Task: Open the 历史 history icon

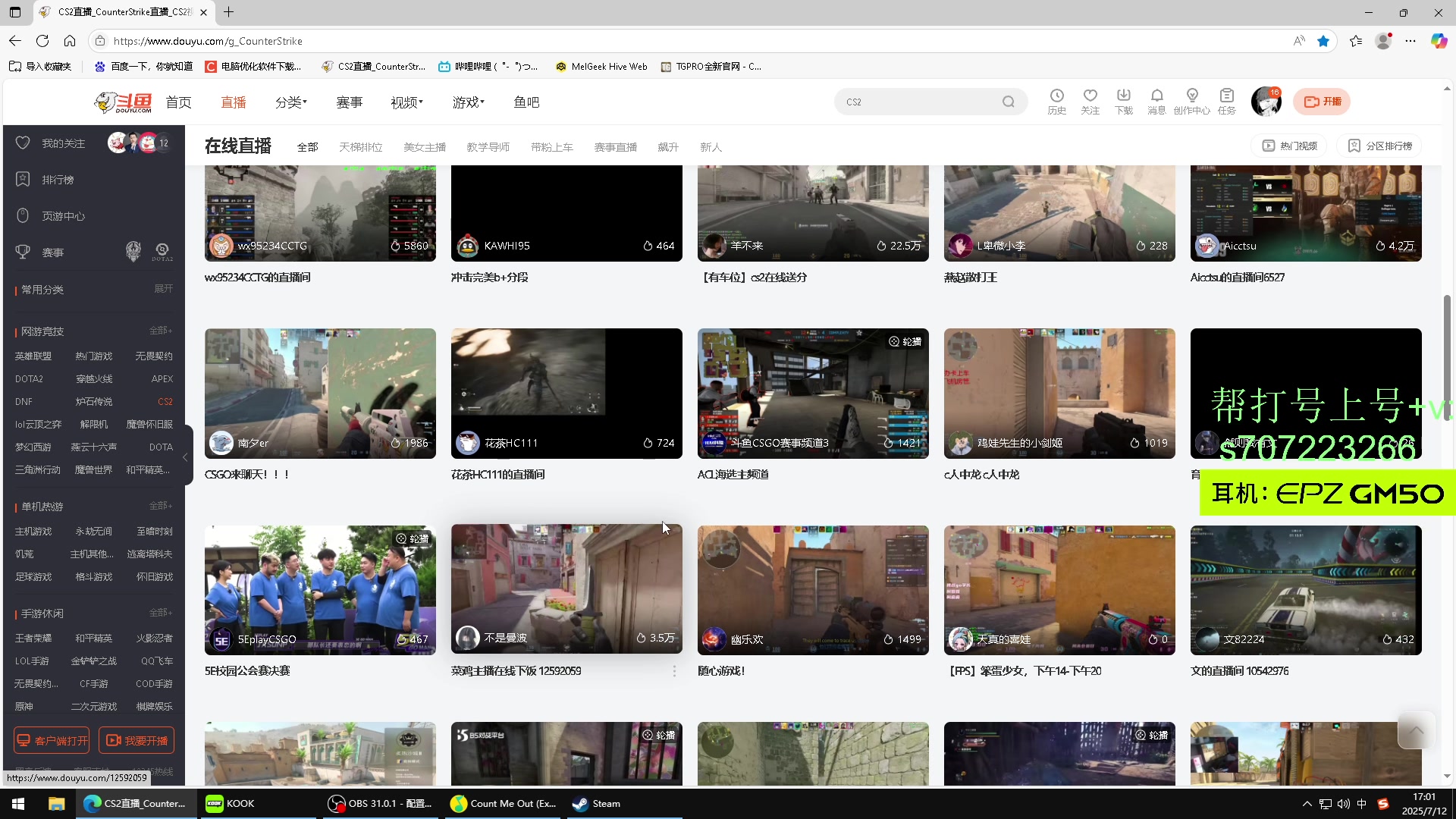Action: point(1056,101)
